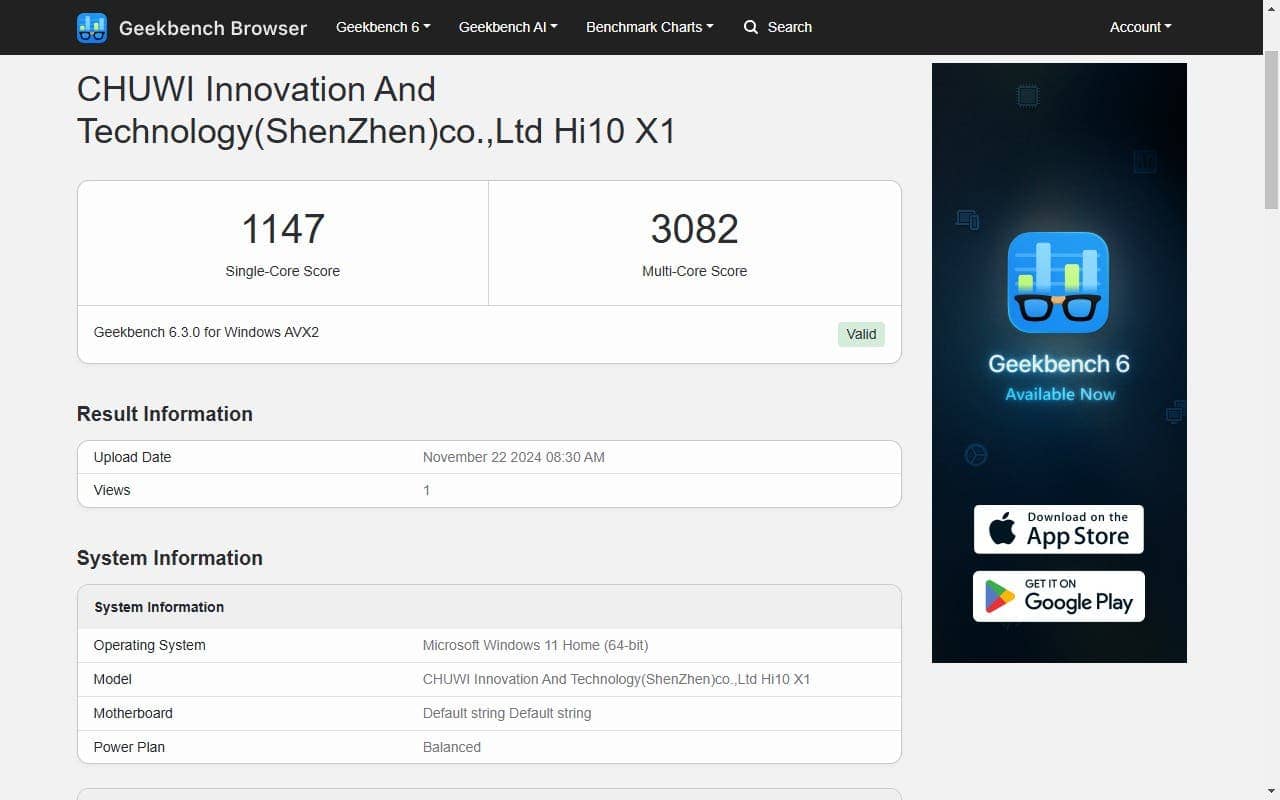1280x800 pixels.
Task: Click the Balanced power plan value
Action: (x=452, y=747)
